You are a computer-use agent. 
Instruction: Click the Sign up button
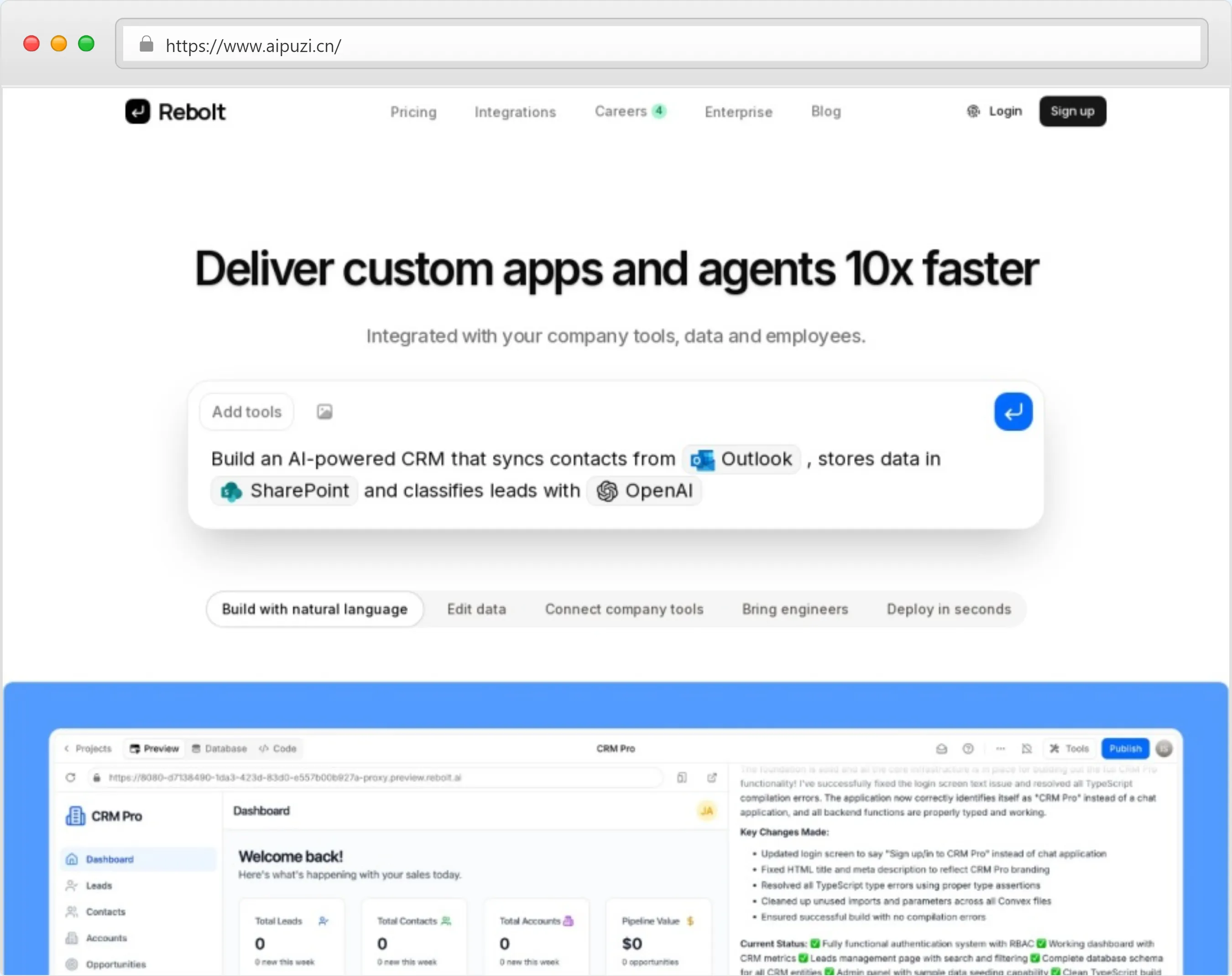tap(1072, 111)
